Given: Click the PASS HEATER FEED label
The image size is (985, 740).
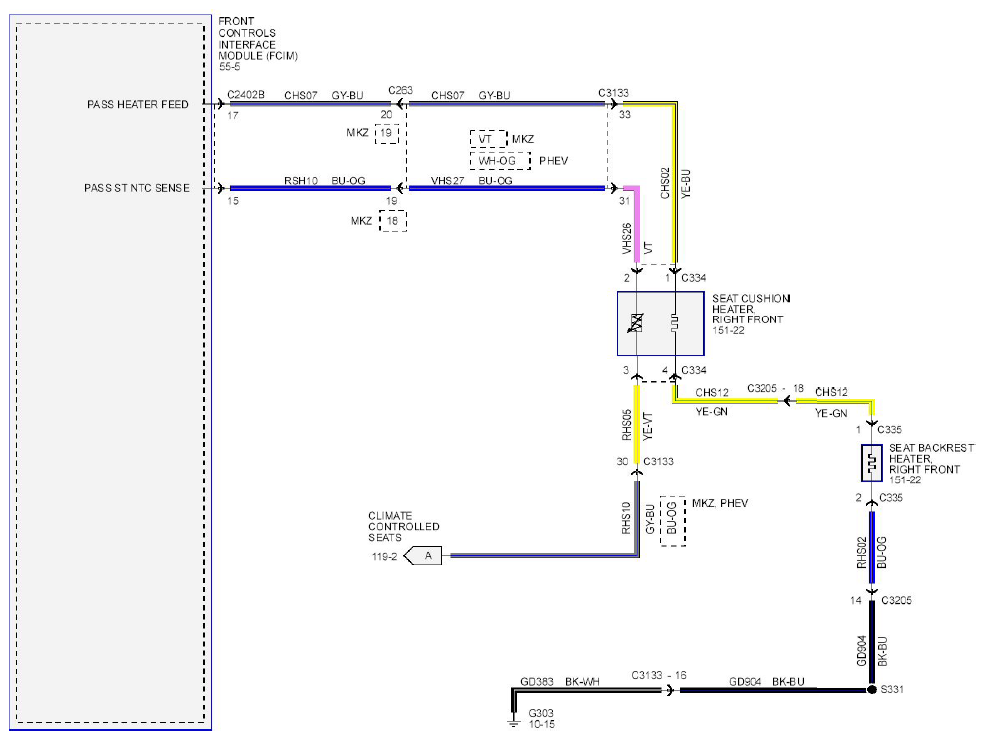Looking at the screenshot, I should [138, 104].
